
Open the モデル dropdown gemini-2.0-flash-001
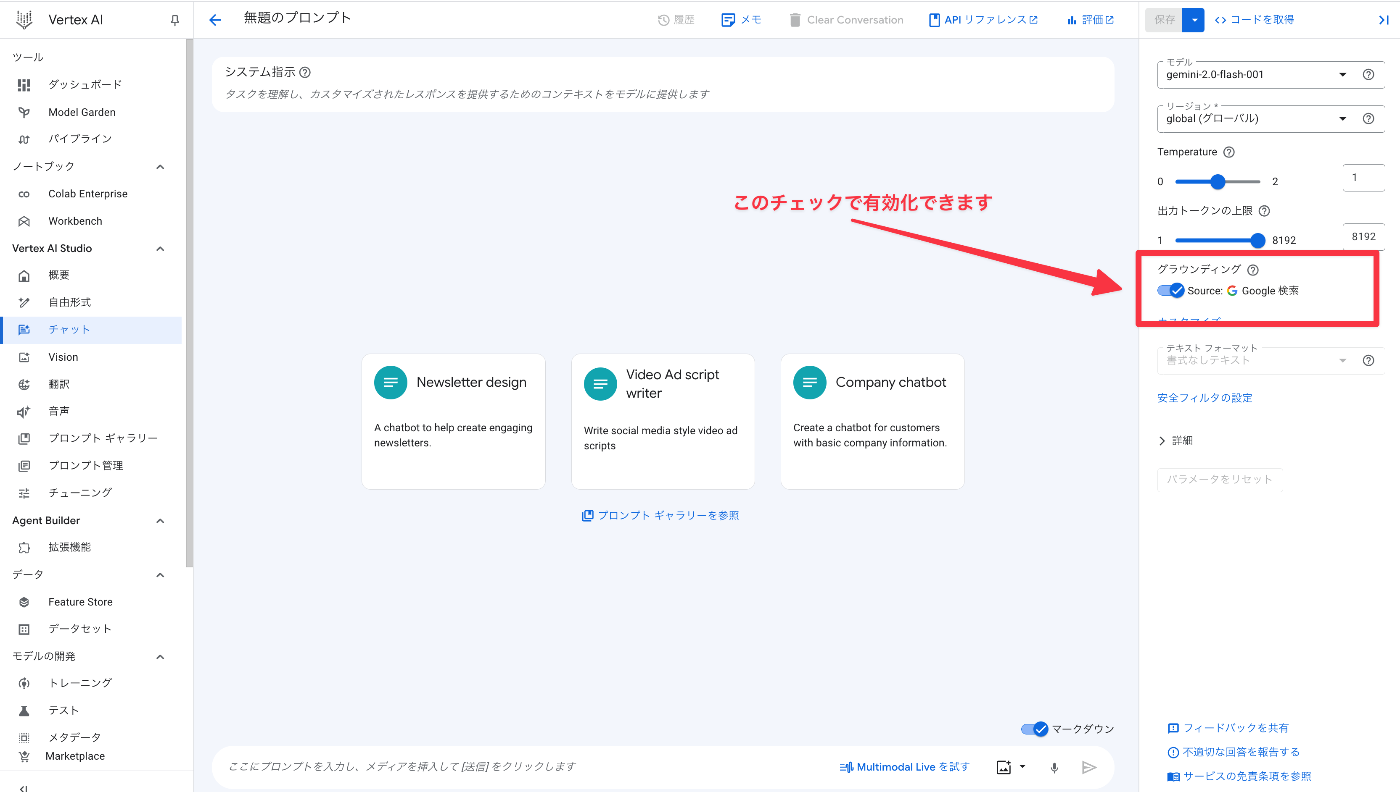pos(1257,75)
